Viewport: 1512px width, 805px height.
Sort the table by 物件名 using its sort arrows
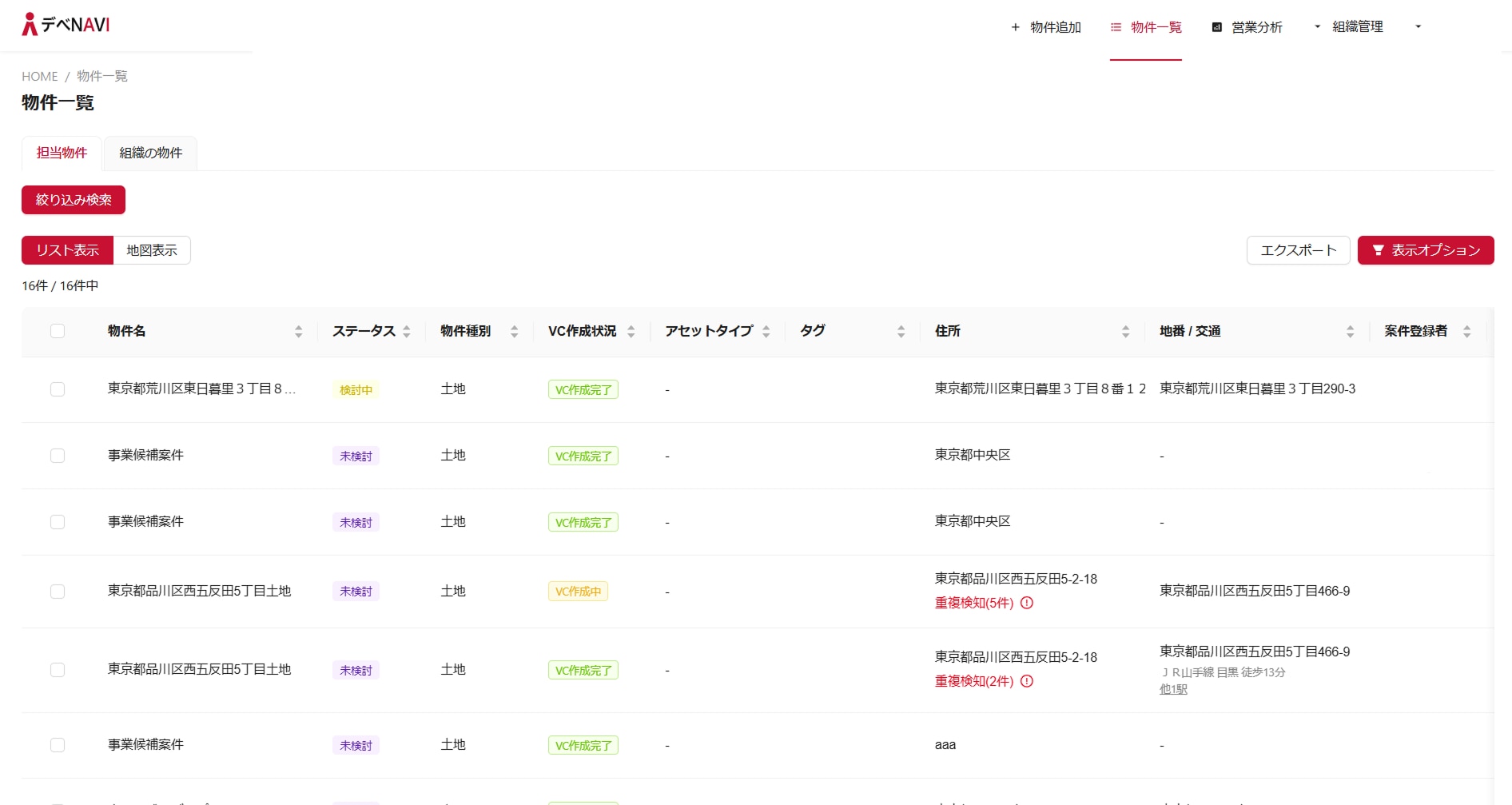(299, 330)
